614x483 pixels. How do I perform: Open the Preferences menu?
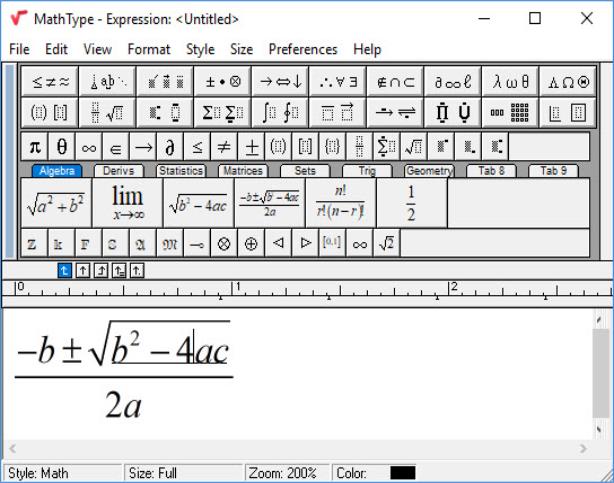tap(303, 49)
